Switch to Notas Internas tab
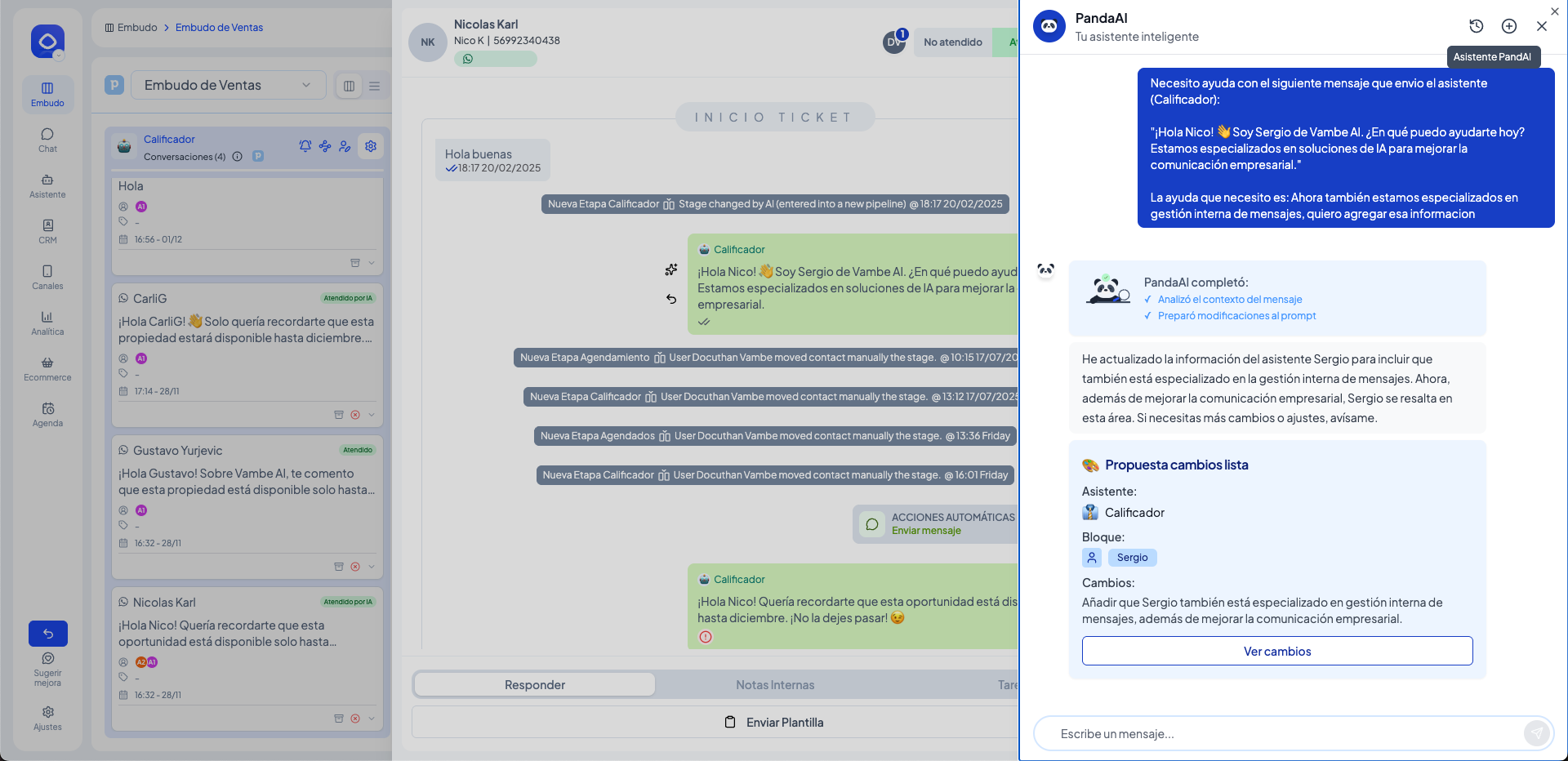This screenshot has width=1568, height=761. pos(774,684)
